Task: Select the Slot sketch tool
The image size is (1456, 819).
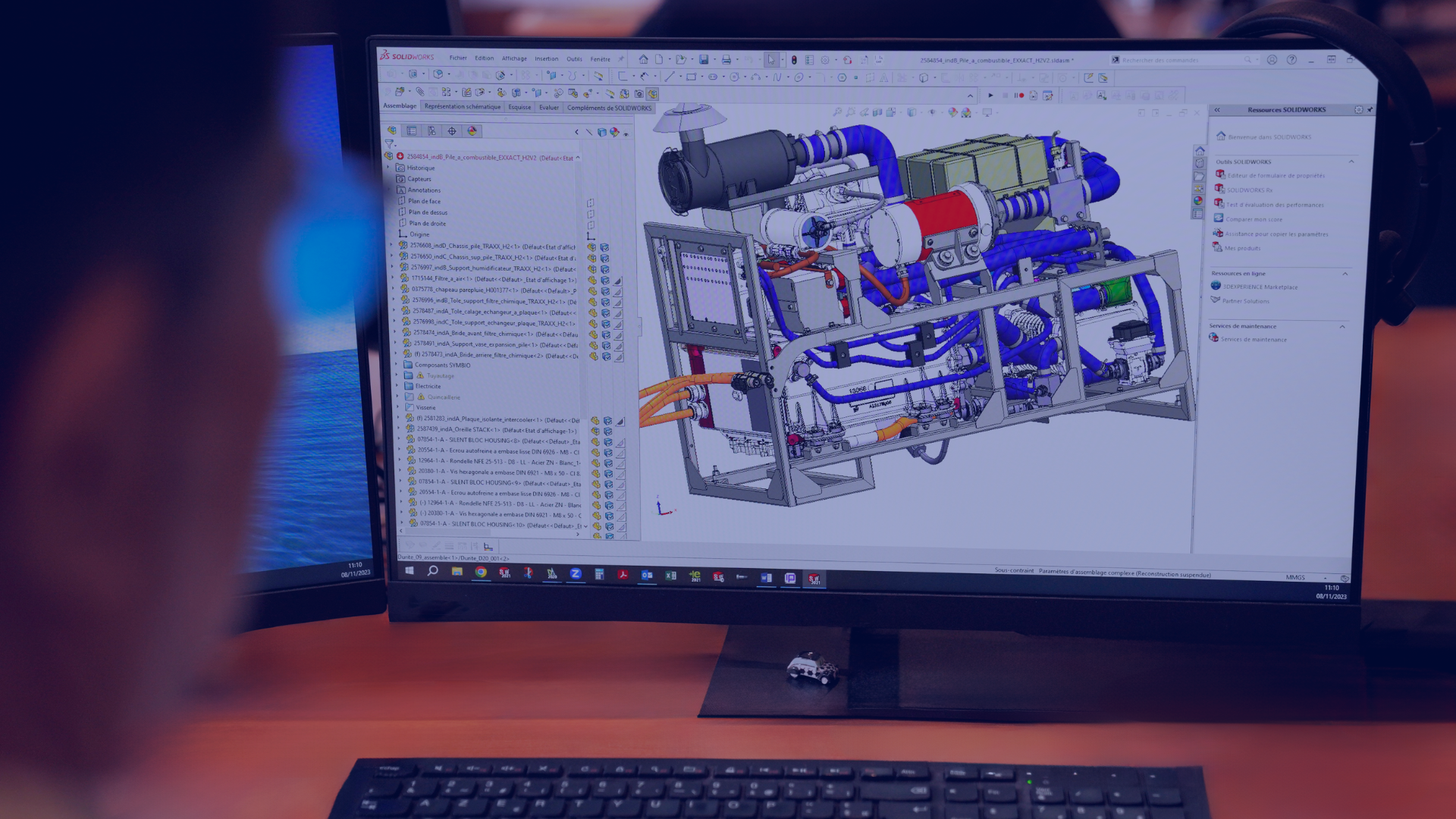Action: (x=713, y=76)
